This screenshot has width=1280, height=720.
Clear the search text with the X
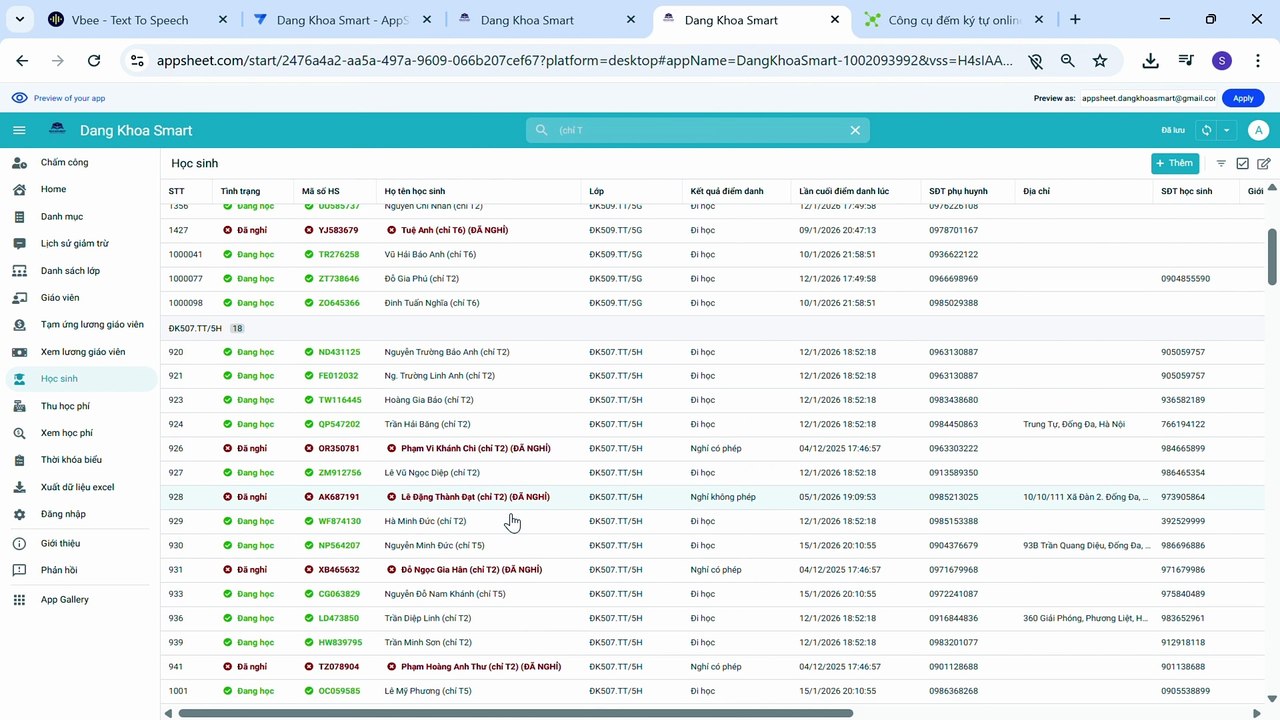tap(855, 130)
